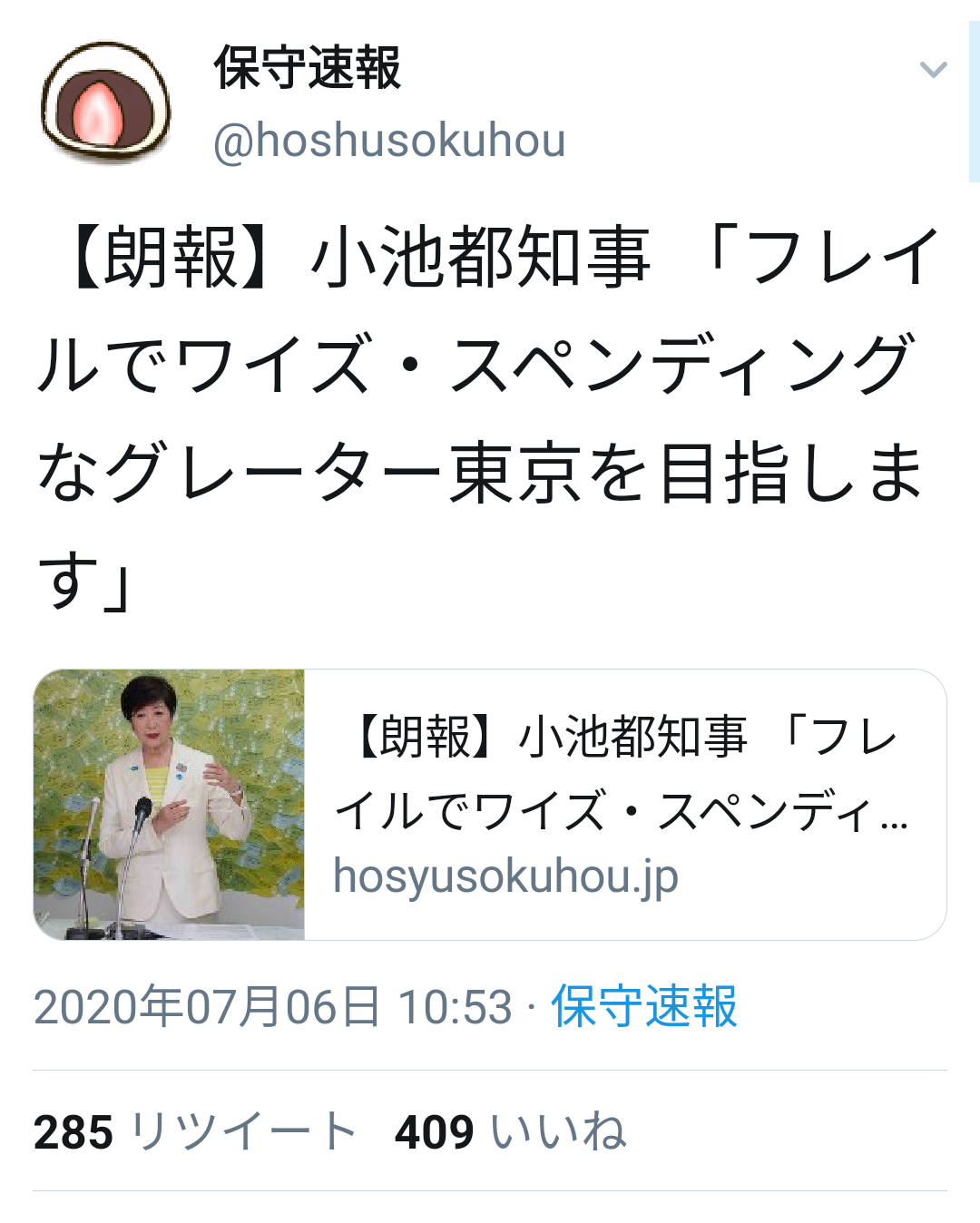980x1223 pixels.
Task: Open the @hoshusokuhou handle
Action: click(389, 141)
